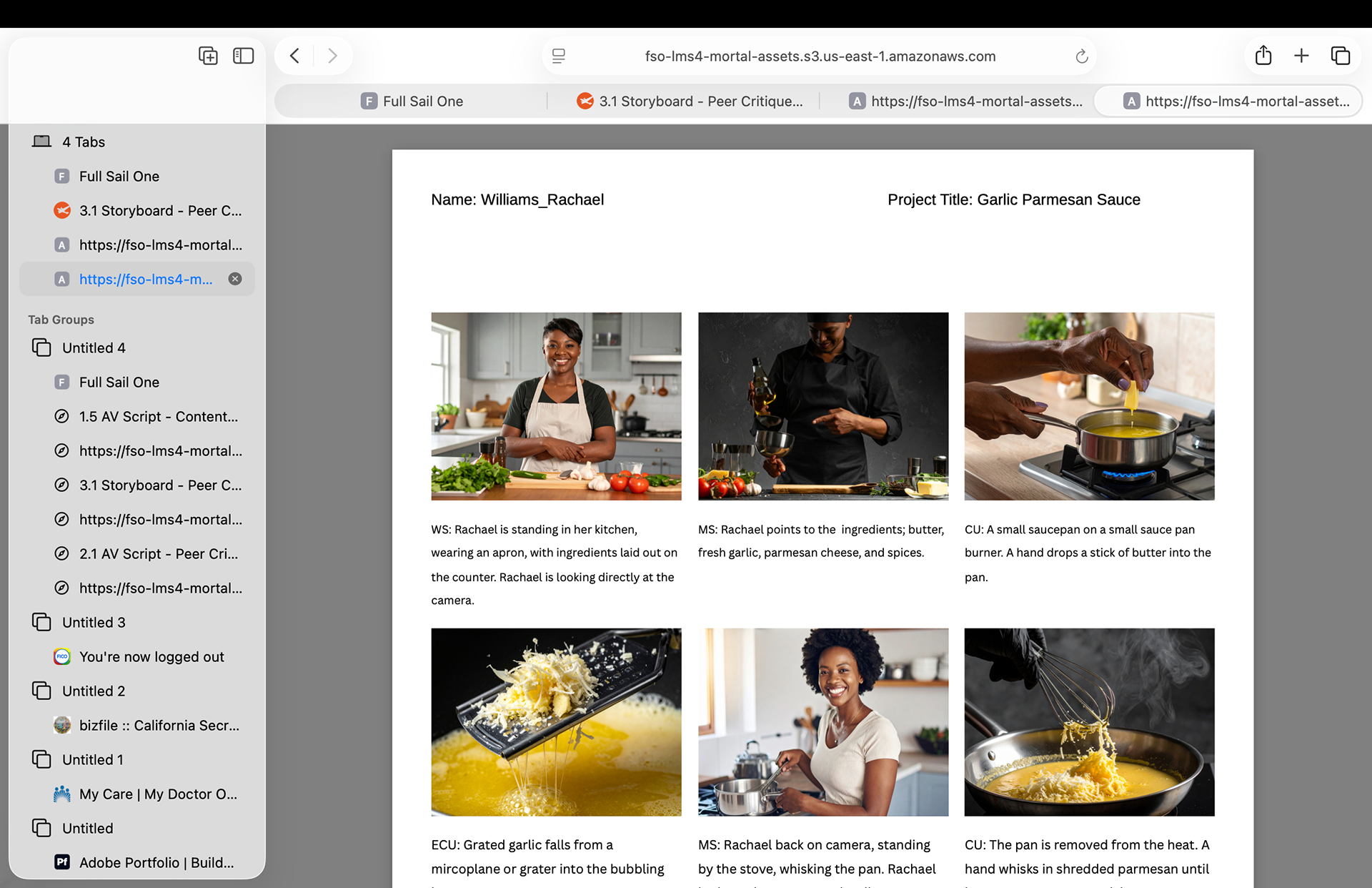Image resolution: width=1372 pixels, height=888 pixels.
Task: Open the Untitled 2 tab group
Action: point(94,691)
